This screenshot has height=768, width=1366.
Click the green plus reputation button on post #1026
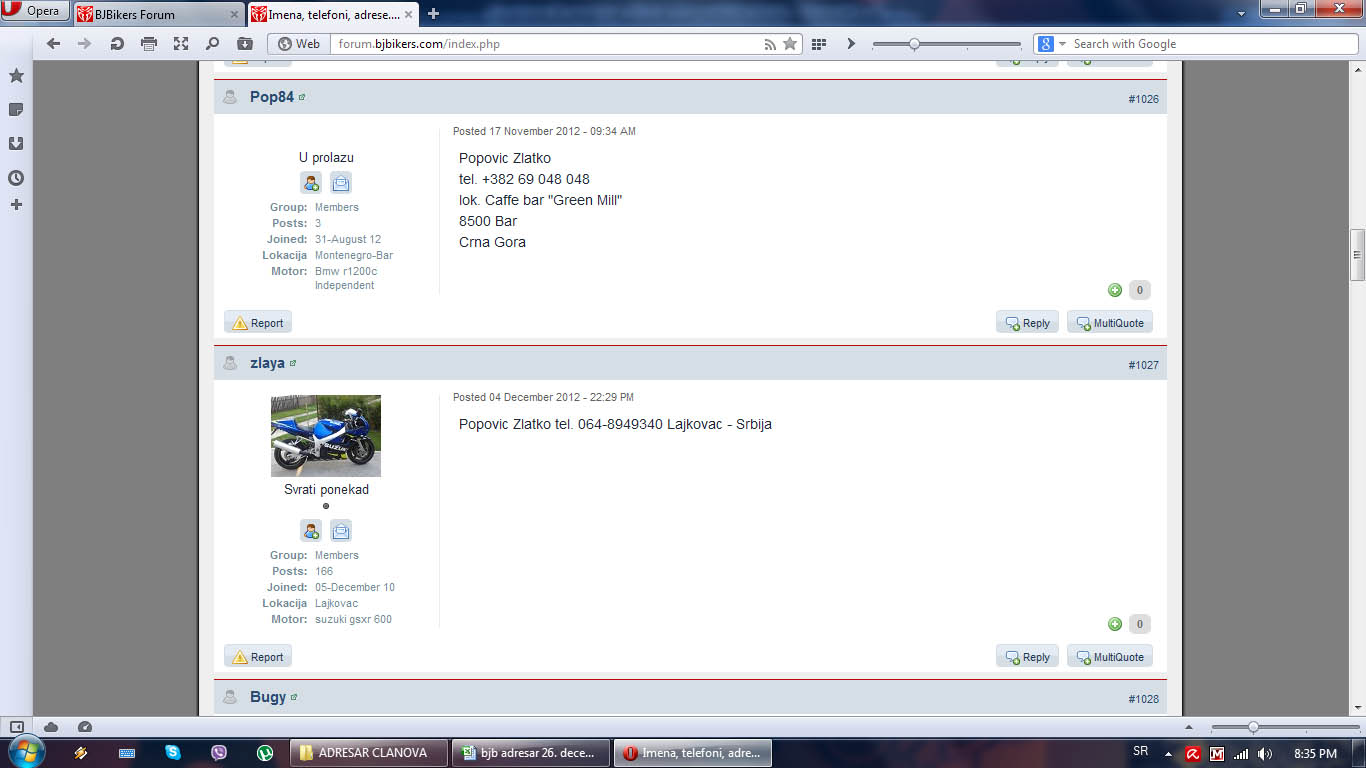pyautogui.click(x=1115, y=290)
